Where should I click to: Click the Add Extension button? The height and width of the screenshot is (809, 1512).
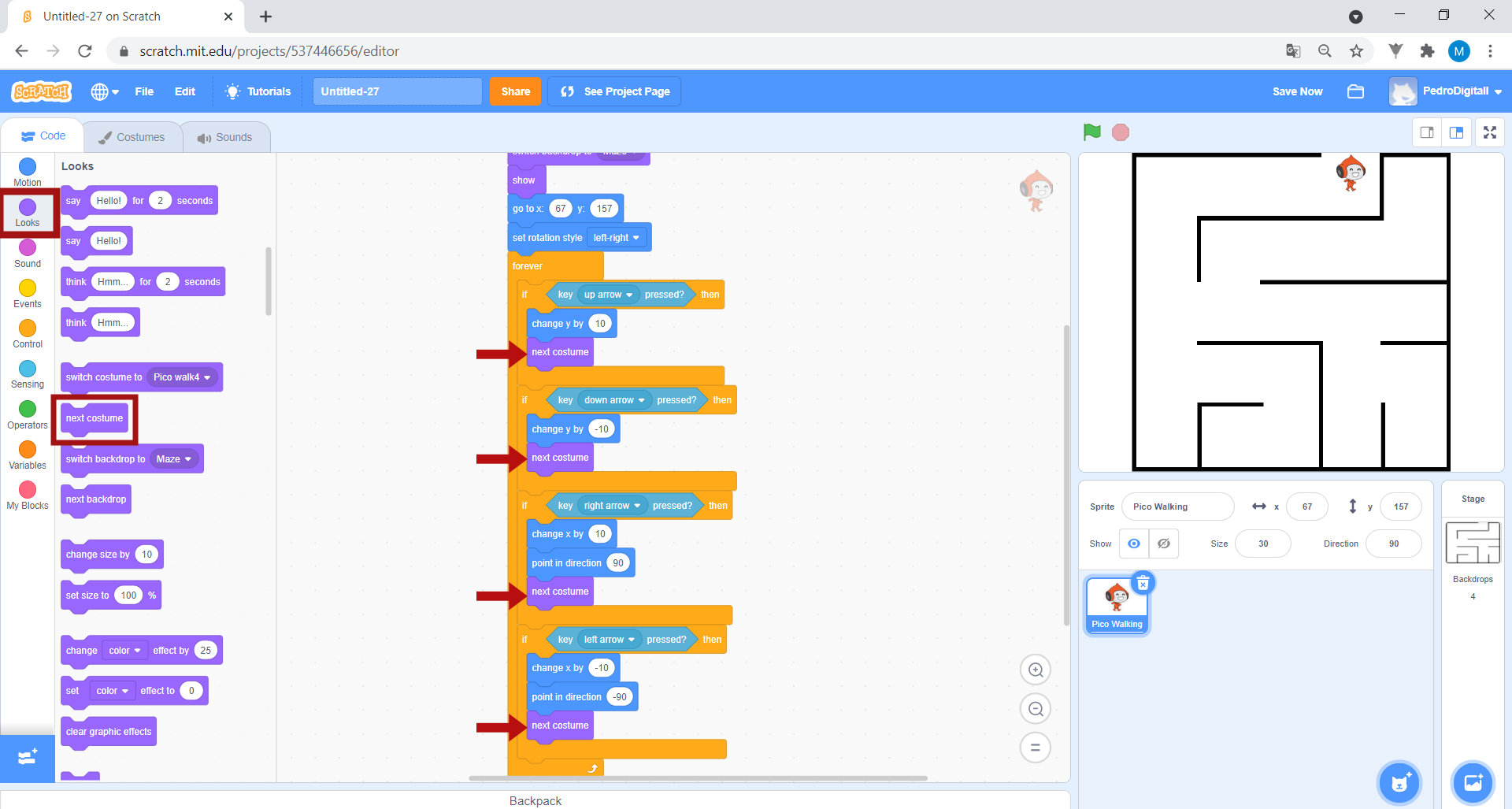pyautogui.click(x=28, y=758)
